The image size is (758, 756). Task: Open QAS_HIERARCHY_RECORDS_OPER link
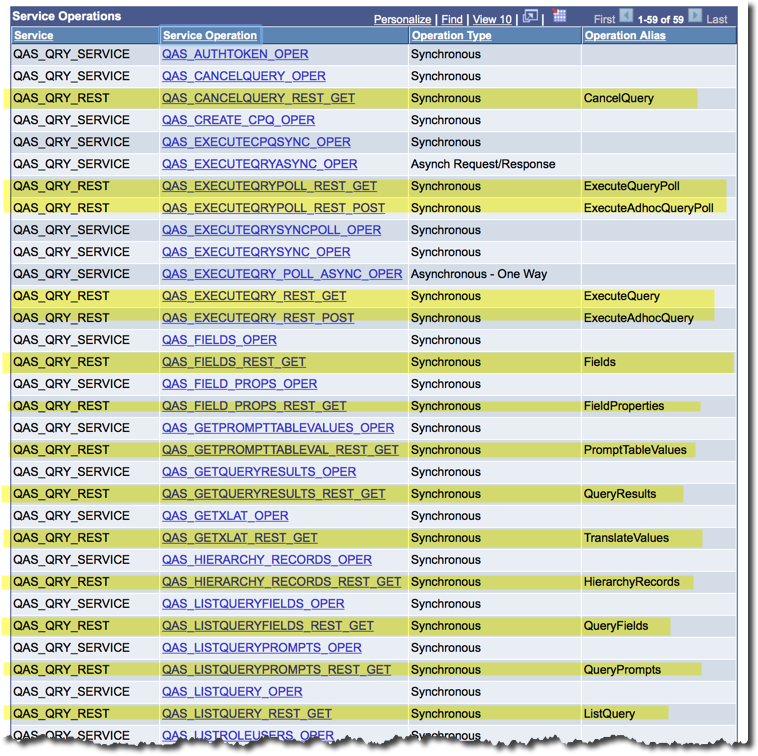click(267, 560)
